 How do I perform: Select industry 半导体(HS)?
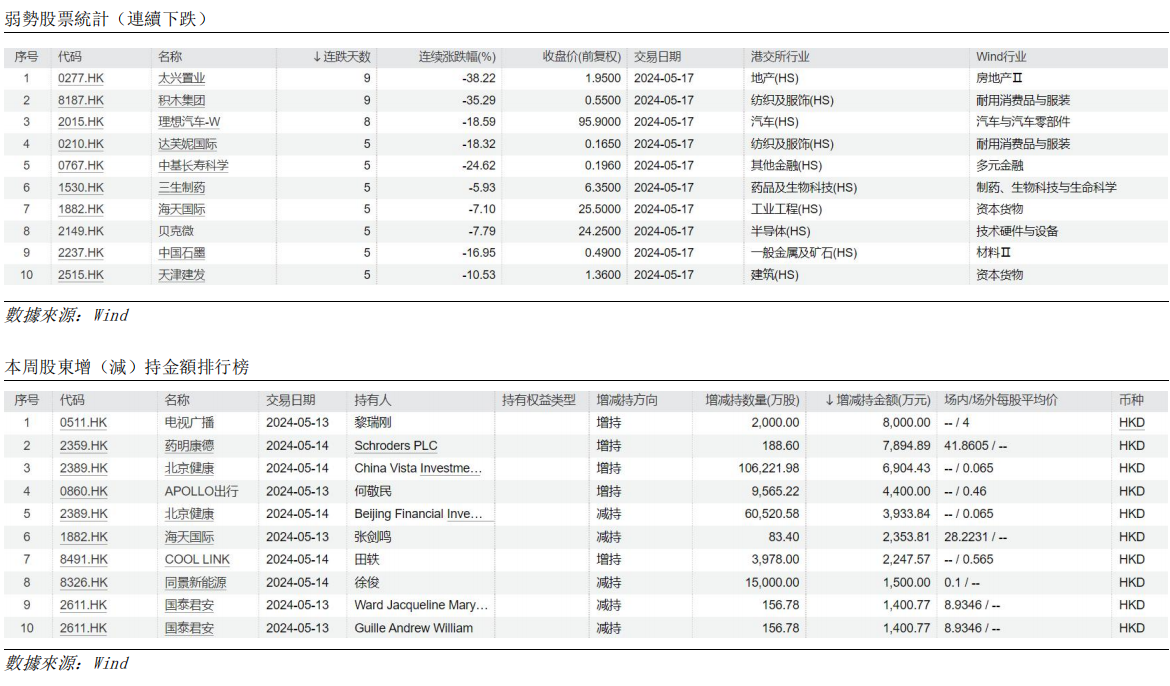point(780,231)
